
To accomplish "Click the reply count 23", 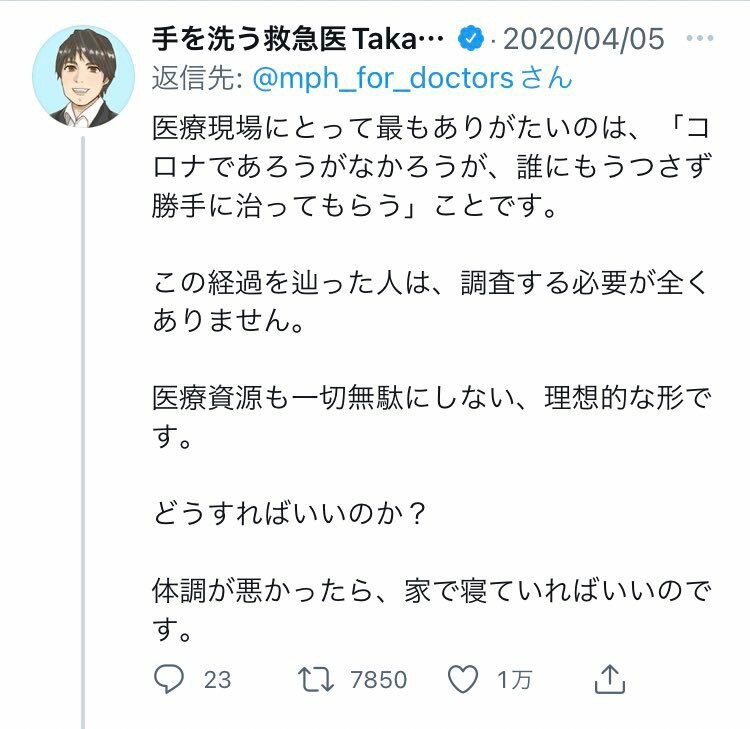I will click(217, 680).
